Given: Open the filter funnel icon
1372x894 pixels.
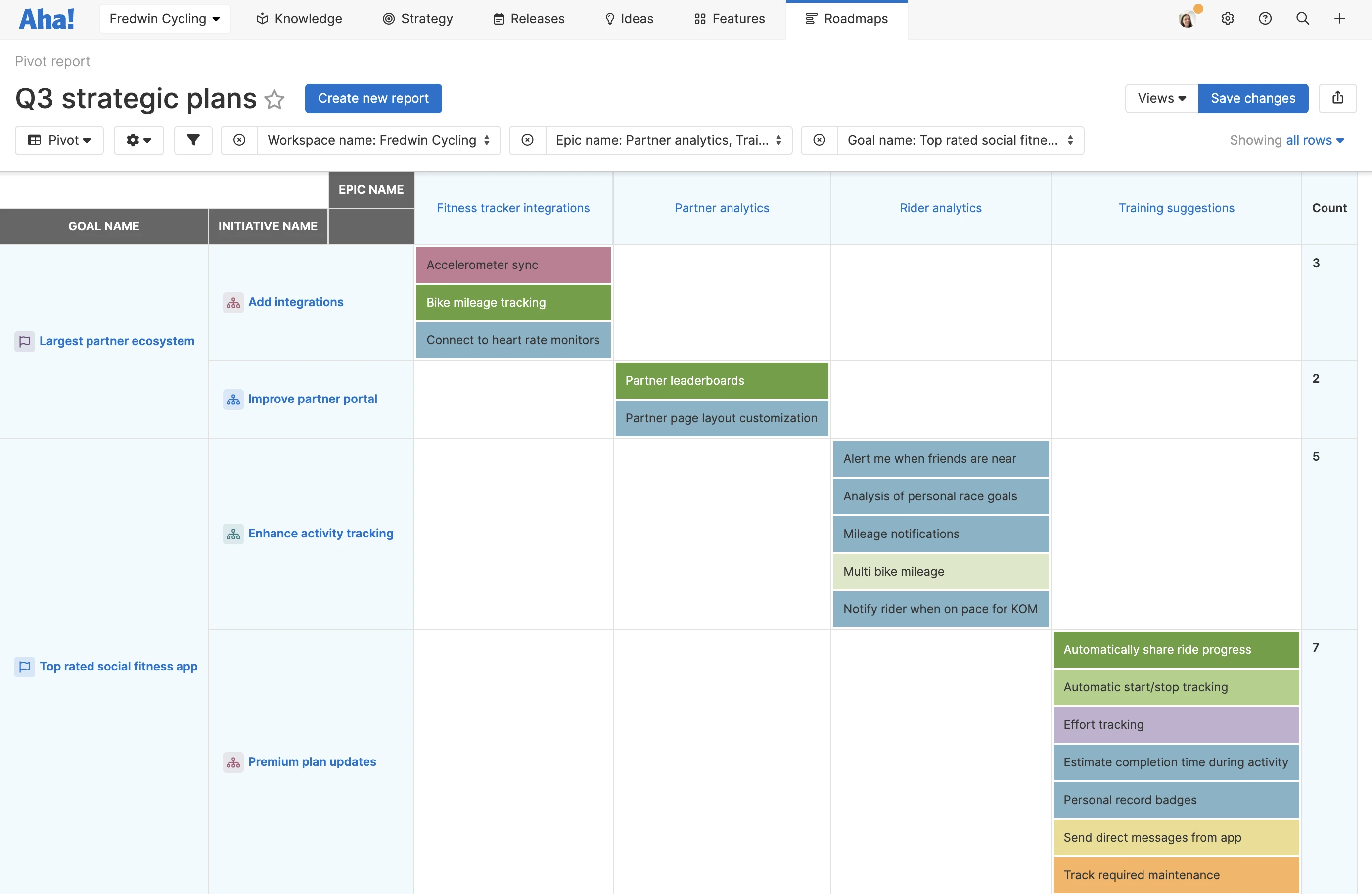Looking at the screenshot, I should [x=193, y=140].
